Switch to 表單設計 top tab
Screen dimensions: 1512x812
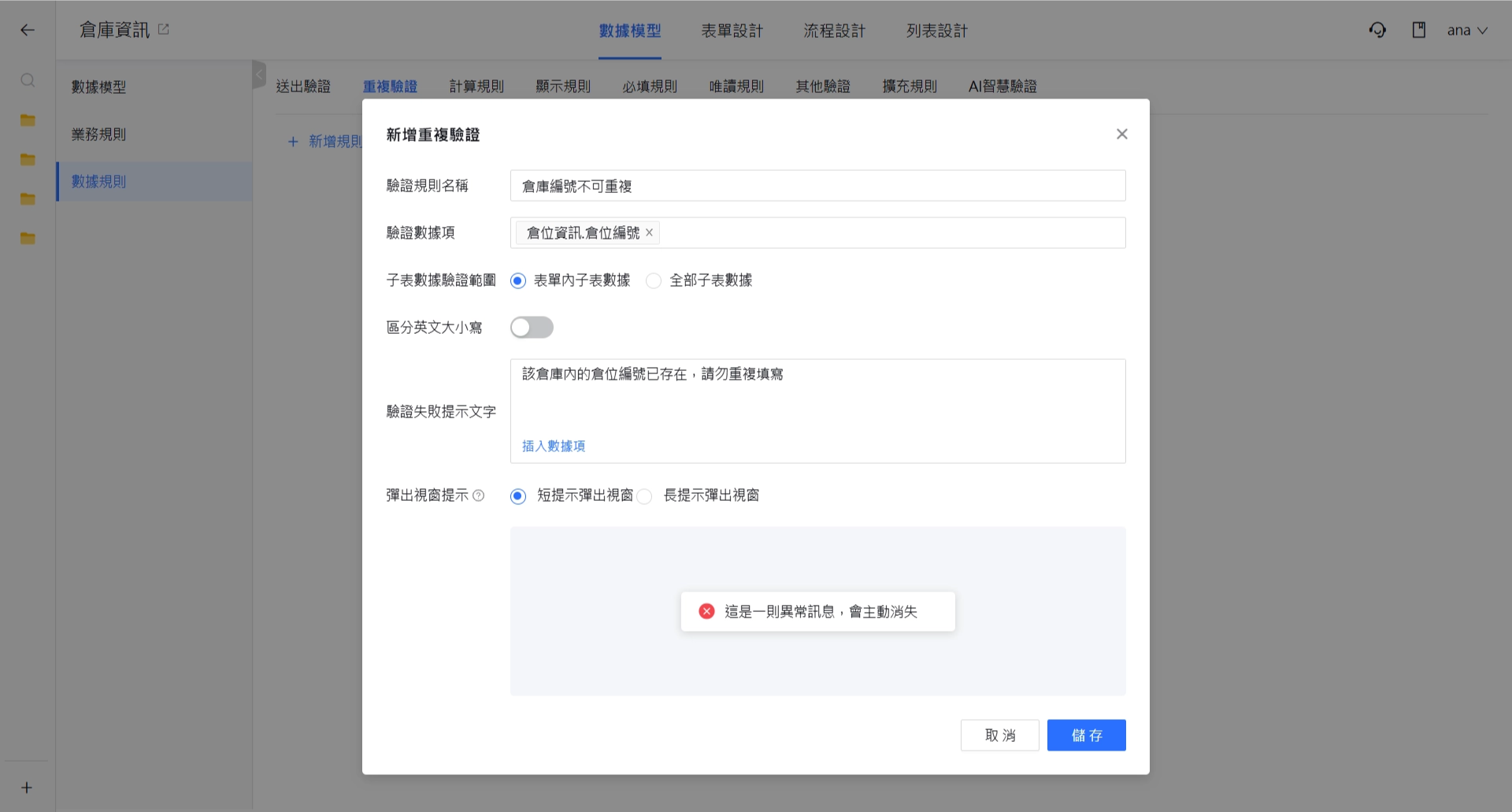(732, 31)
